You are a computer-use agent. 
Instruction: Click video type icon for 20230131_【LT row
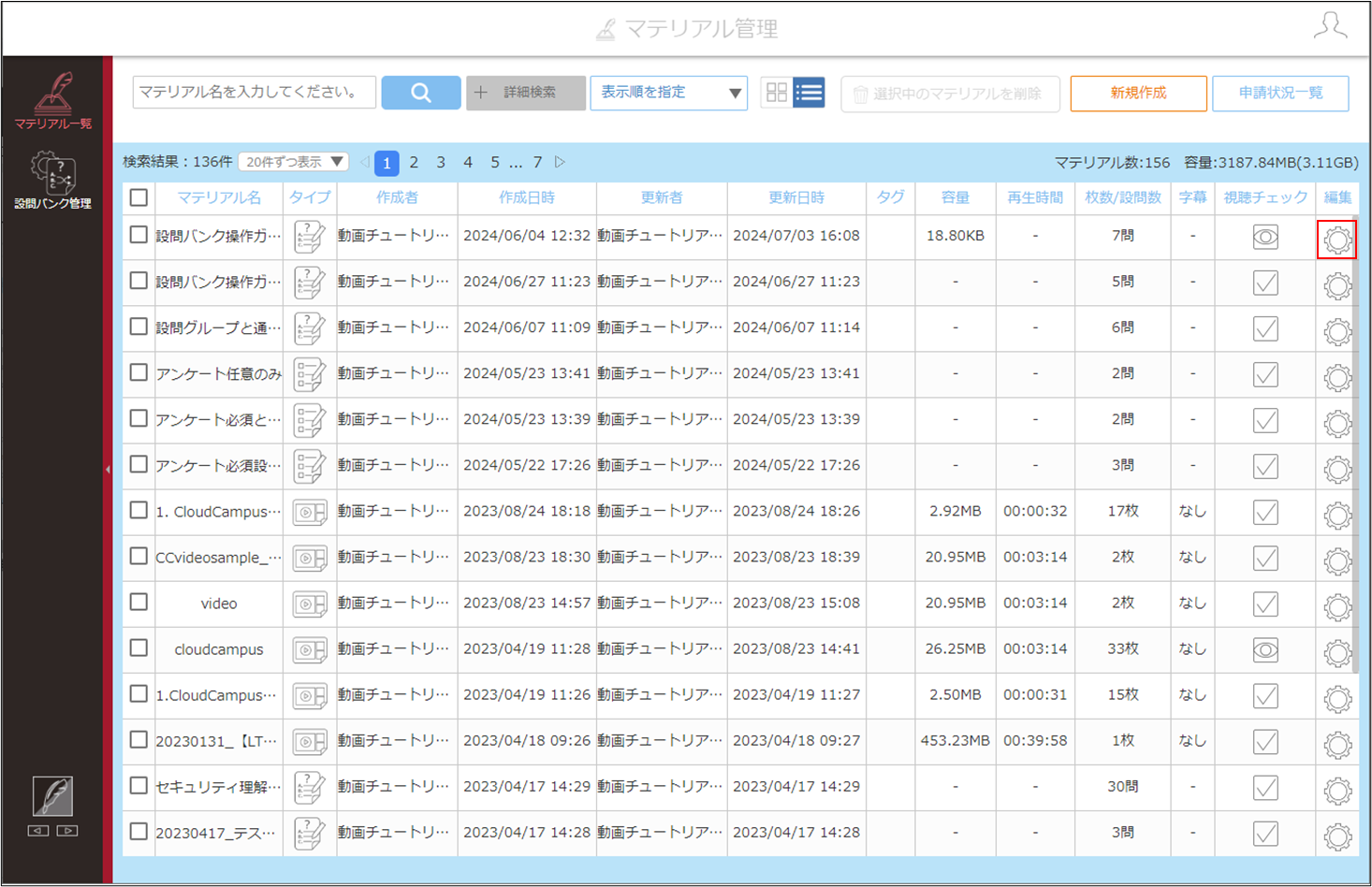point(309,742)
